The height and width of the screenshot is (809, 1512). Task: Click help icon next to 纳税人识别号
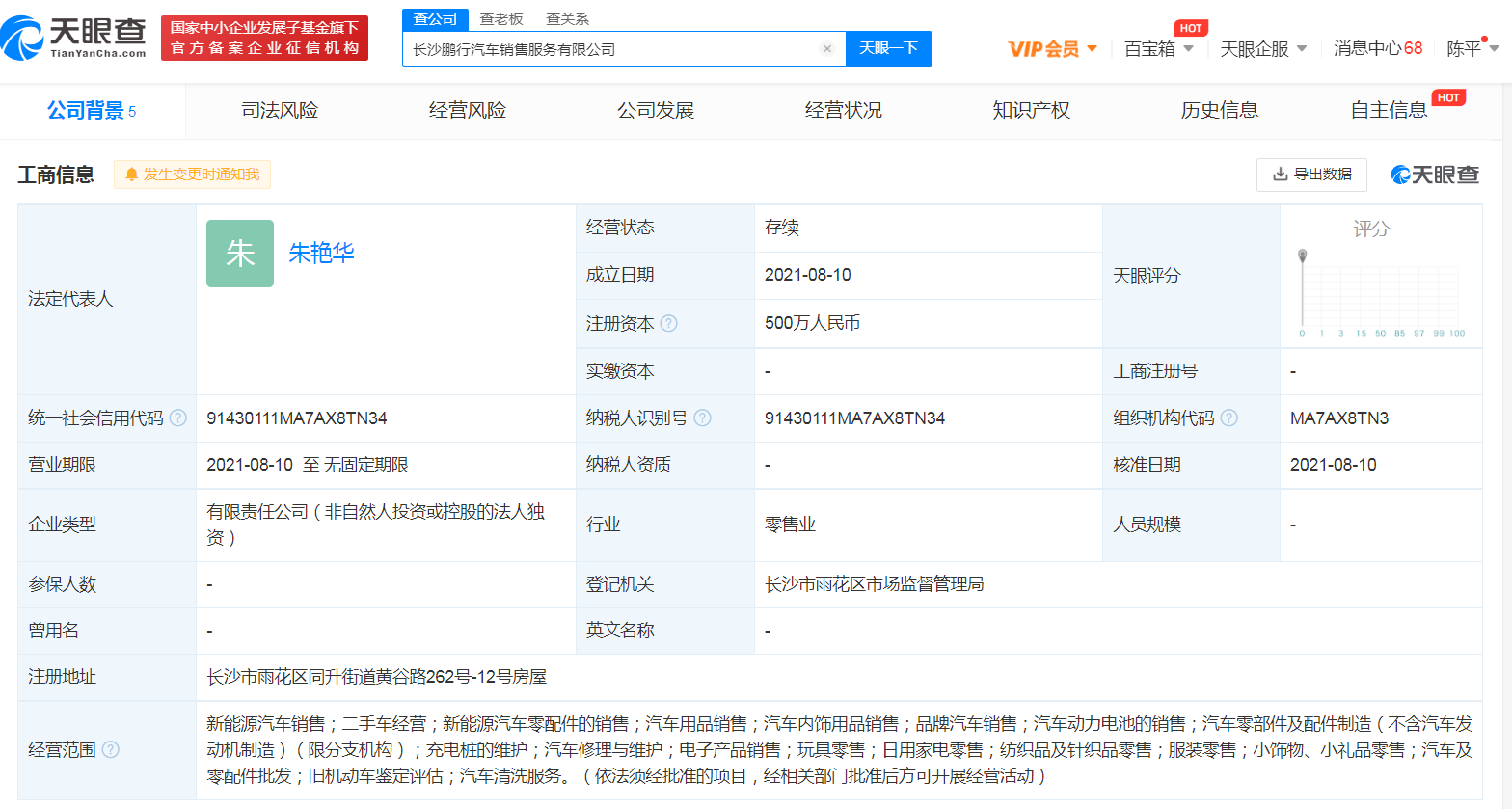click(703, 418)
